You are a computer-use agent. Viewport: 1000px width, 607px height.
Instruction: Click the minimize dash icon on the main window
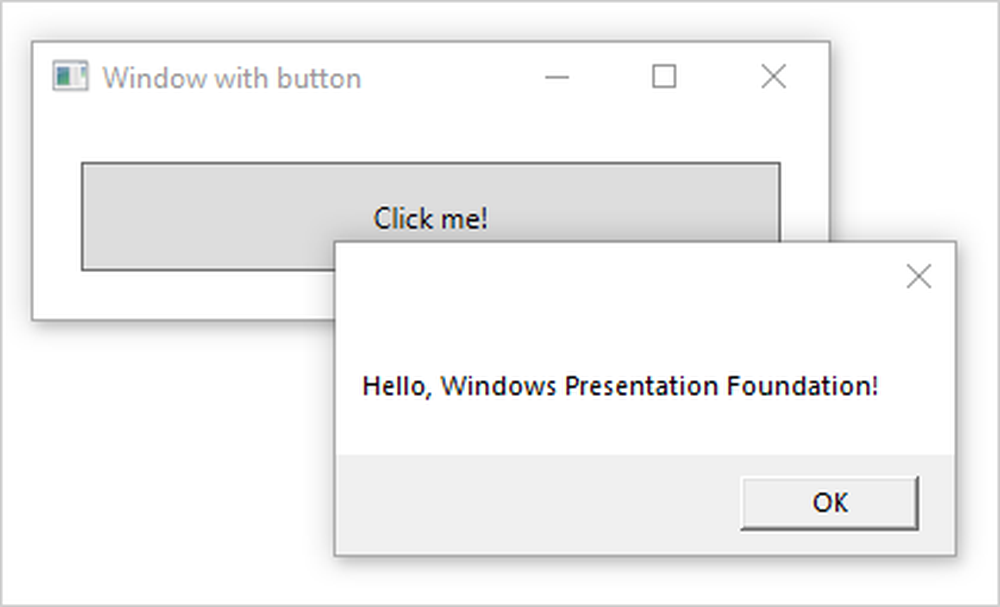558,76
